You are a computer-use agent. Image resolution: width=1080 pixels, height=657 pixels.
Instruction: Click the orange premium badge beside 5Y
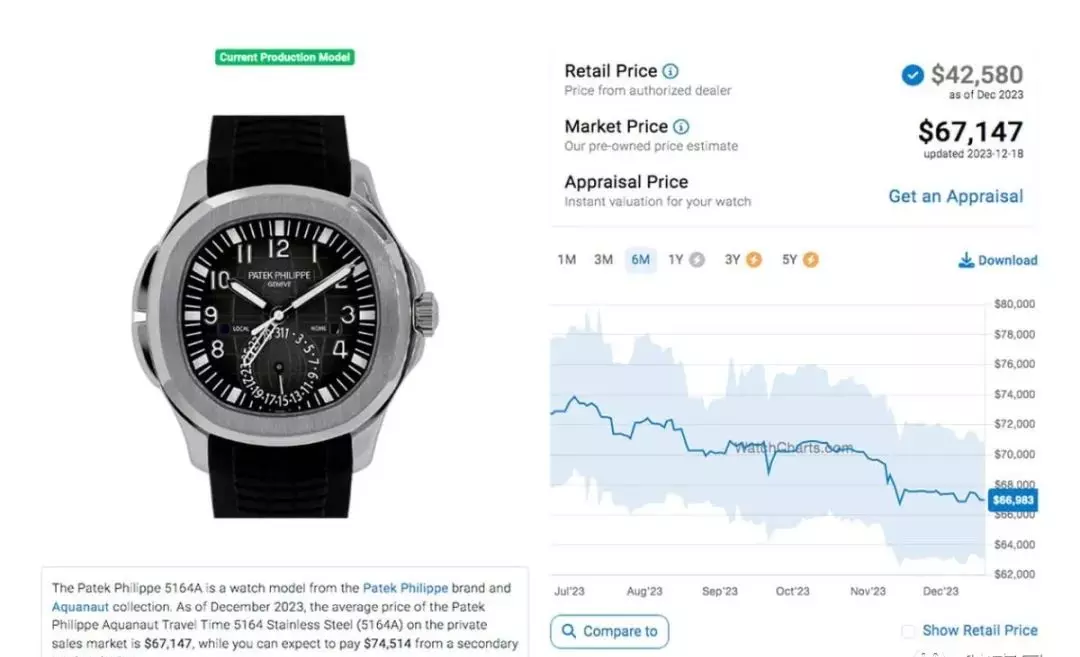[811, 260]
